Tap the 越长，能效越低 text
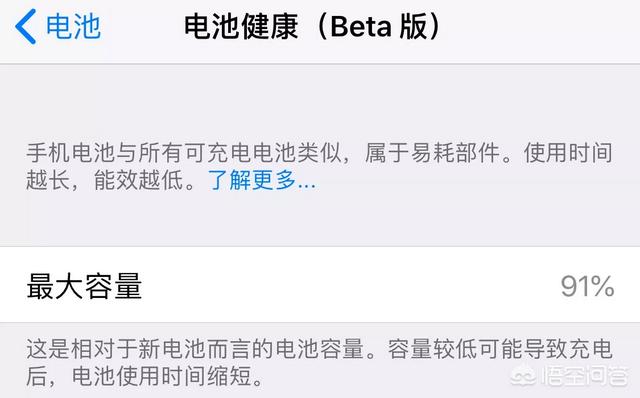Screen dimensions: 640x398 105,180
